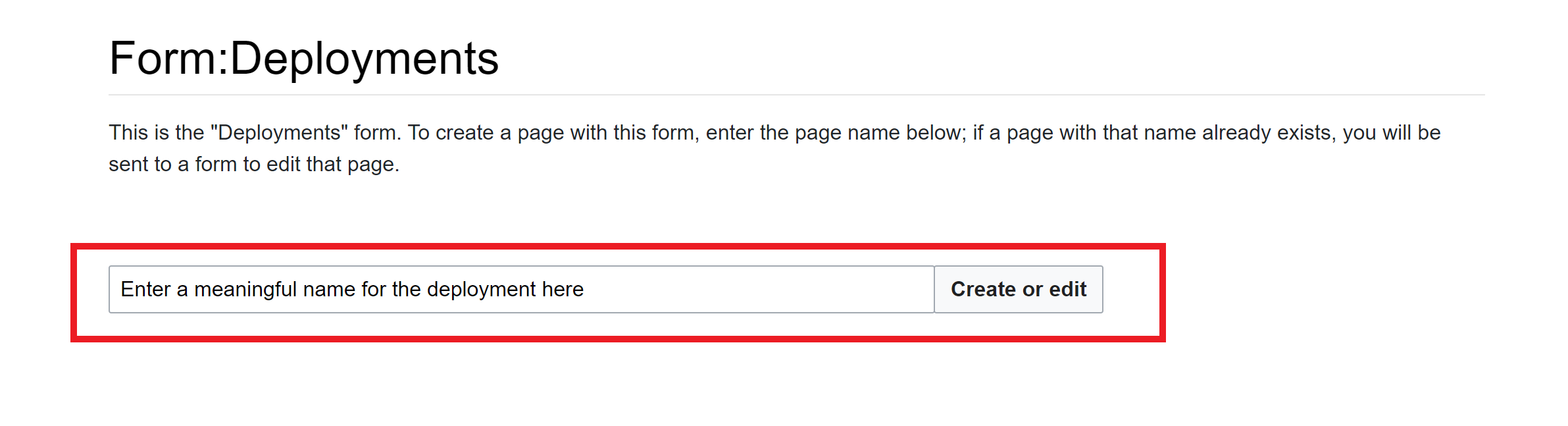Submit the form using Create or edit
Screen dimensions: 1568x426
(x=1019, y=289)
